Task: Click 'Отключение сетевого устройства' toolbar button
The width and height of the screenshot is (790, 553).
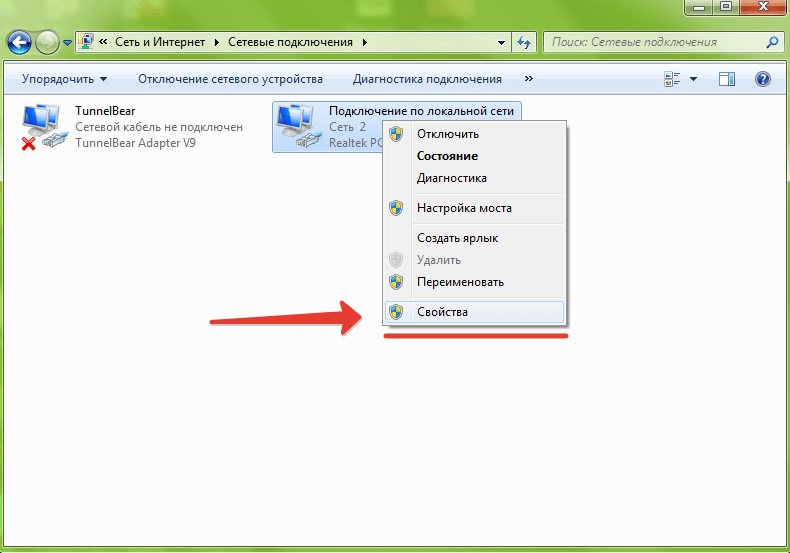Action: pos(230,79)
